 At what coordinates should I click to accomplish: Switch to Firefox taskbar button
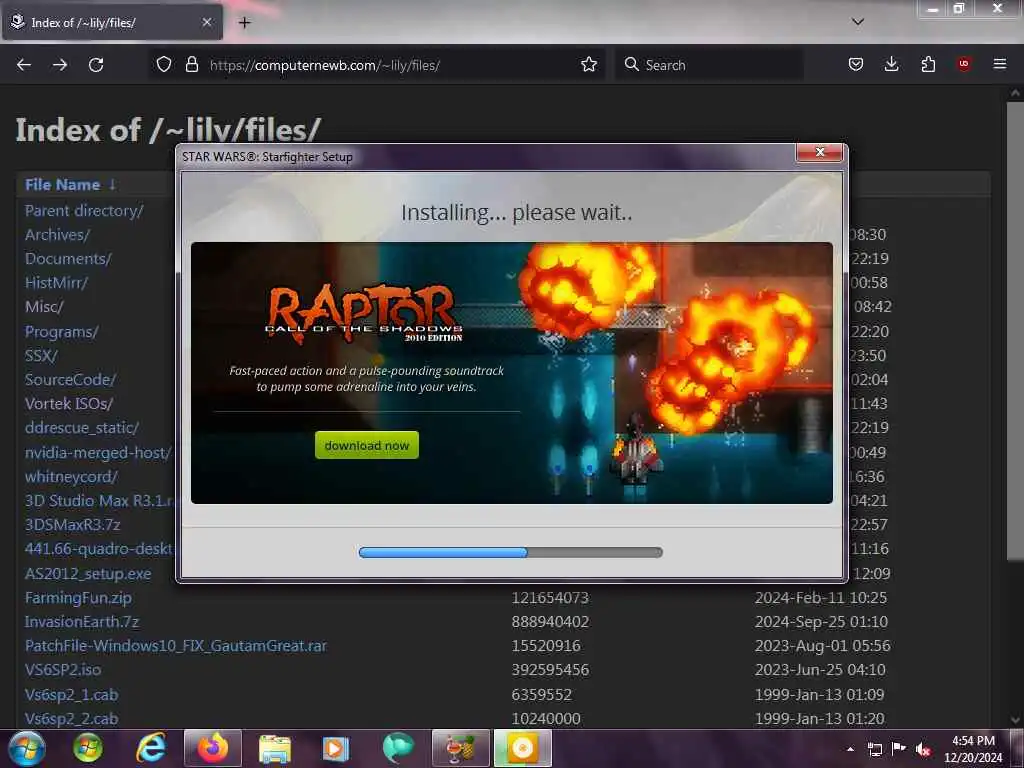pos(213,748)
